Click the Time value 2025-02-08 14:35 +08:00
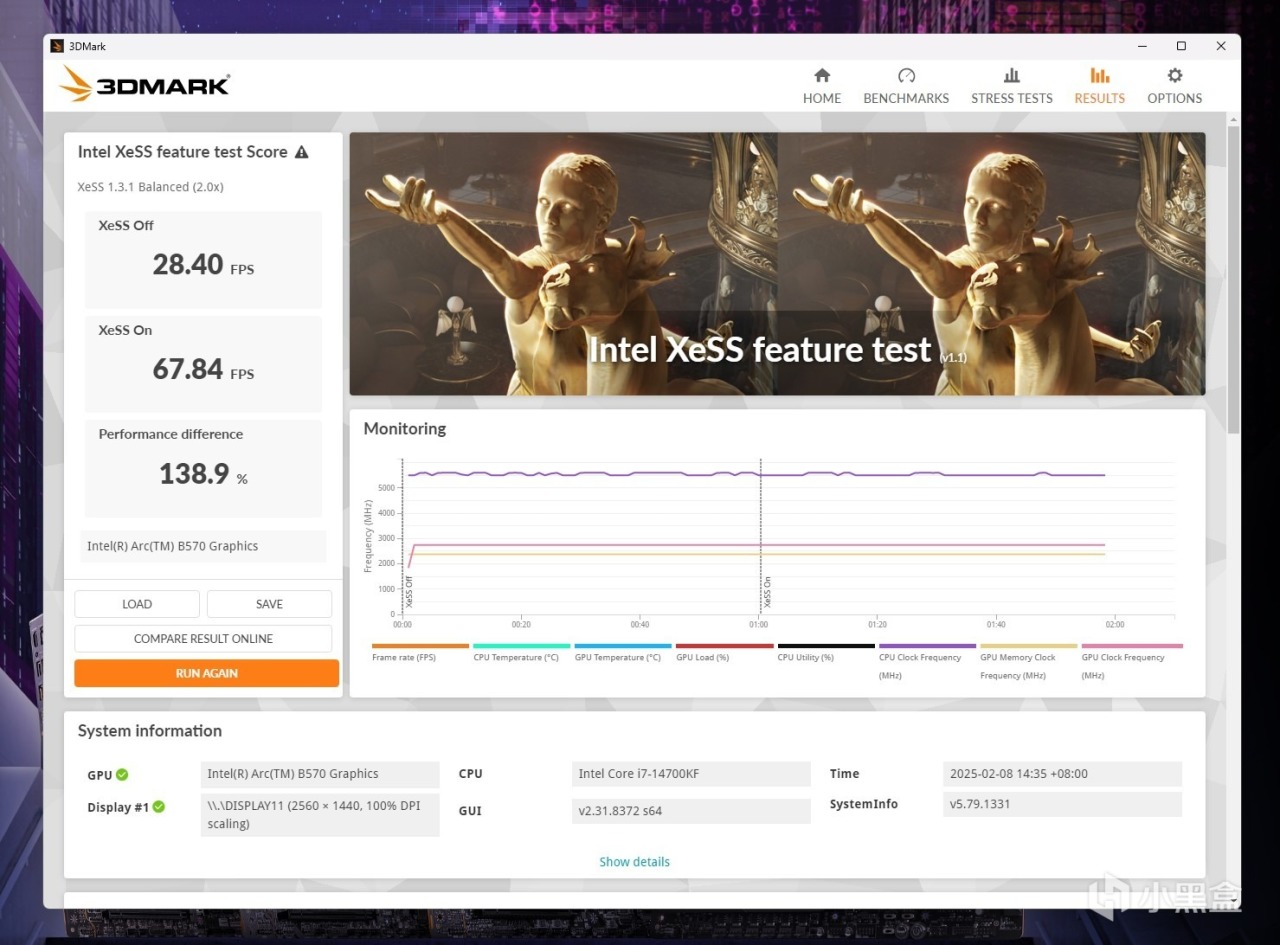 click(1063, 774)
